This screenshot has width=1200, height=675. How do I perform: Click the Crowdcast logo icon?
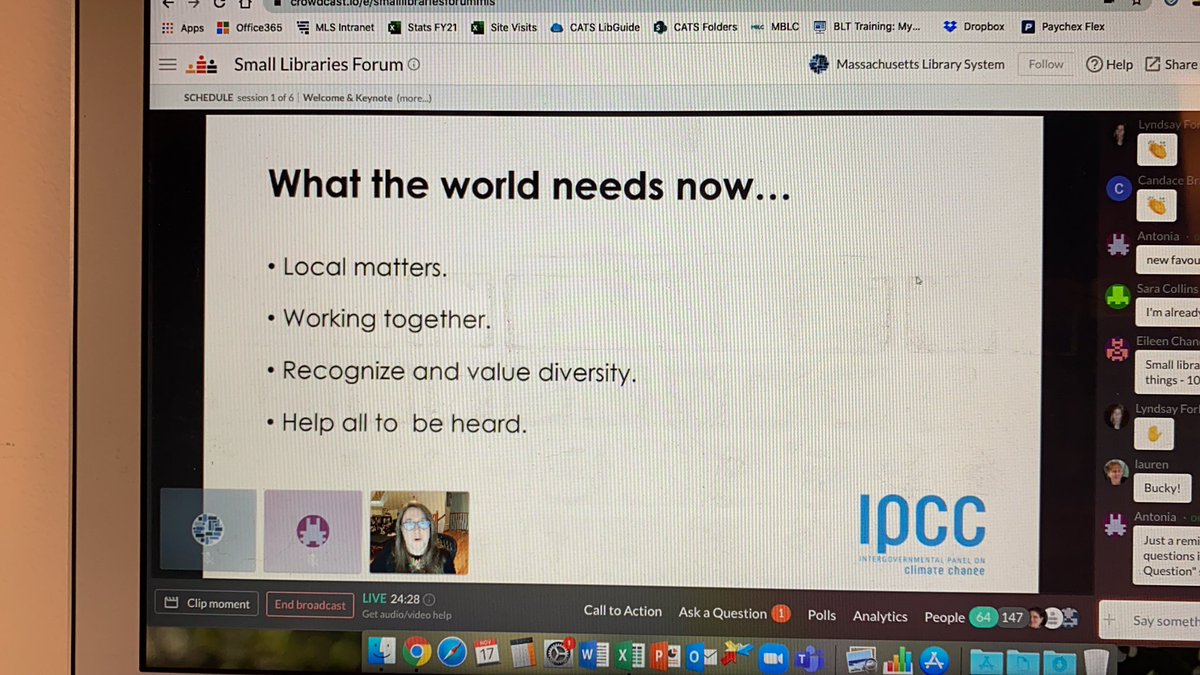(203, 64)
